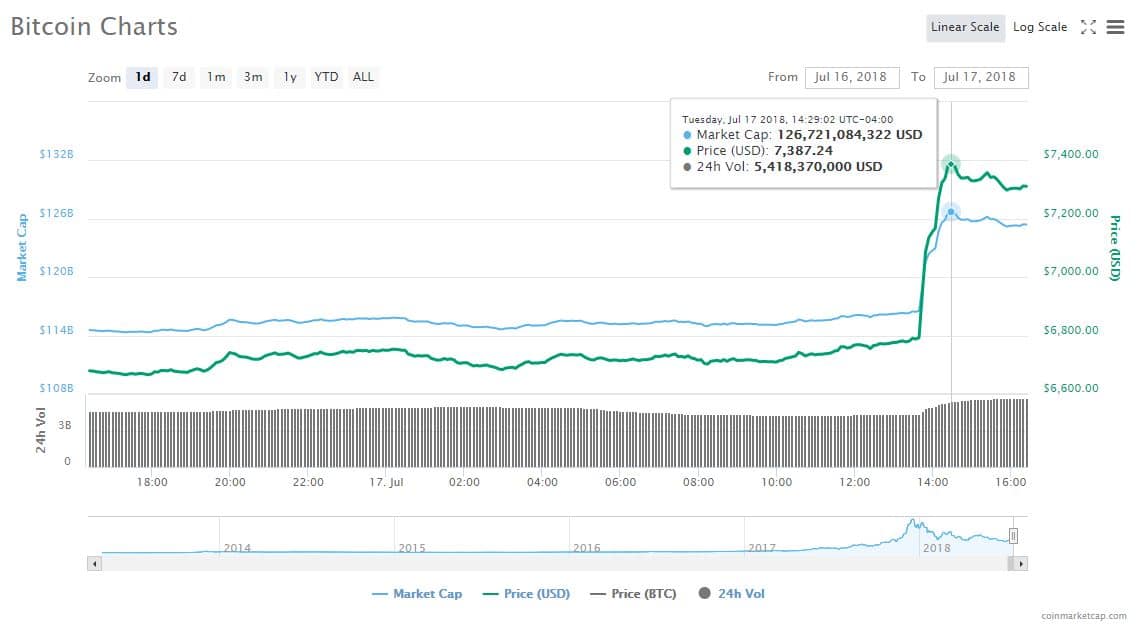1143x630 pixels.
Task: Click tooltip Market Cap value 126,721,084,322 USD
Action: (849, 135)
